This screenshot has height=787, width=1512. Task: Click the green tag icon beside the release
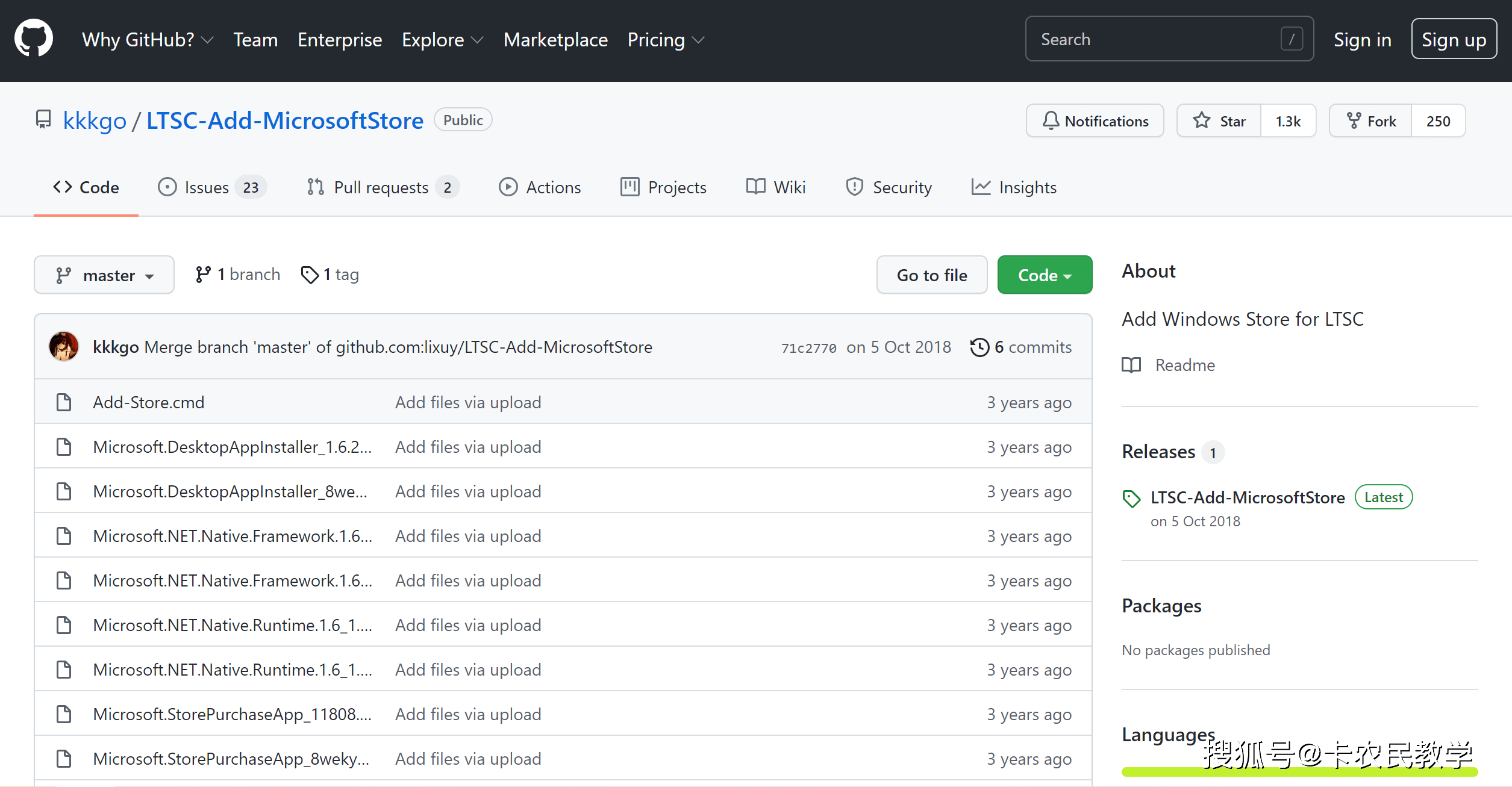1131,499
